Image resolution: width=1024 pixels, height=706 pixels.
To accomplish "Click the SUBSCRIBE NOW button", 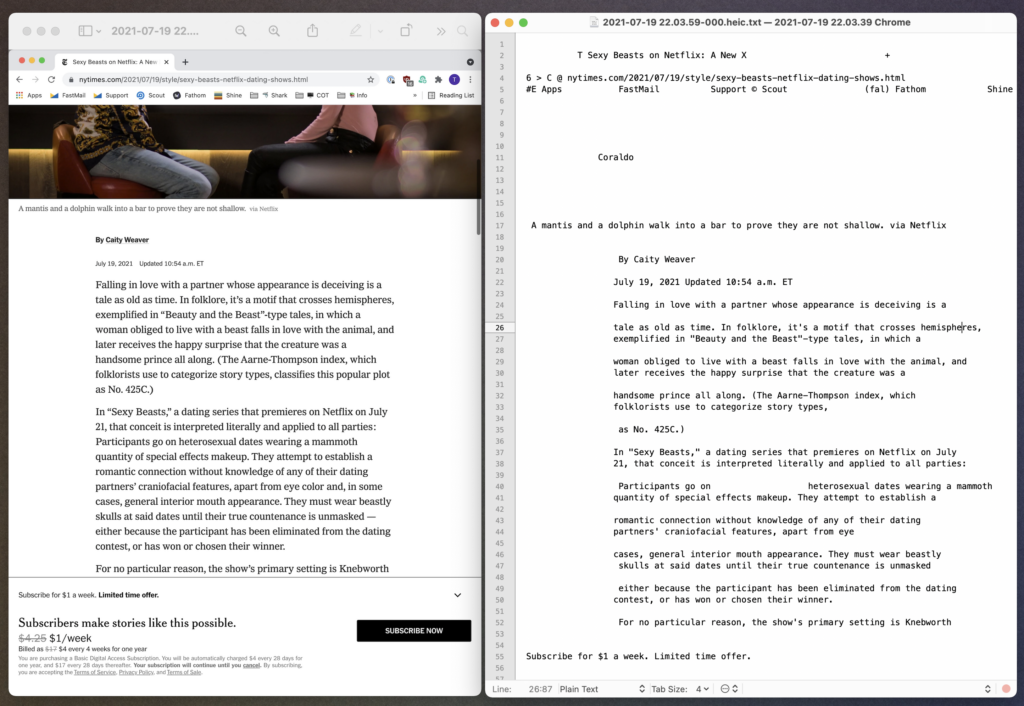I will [x=413, y=631].
